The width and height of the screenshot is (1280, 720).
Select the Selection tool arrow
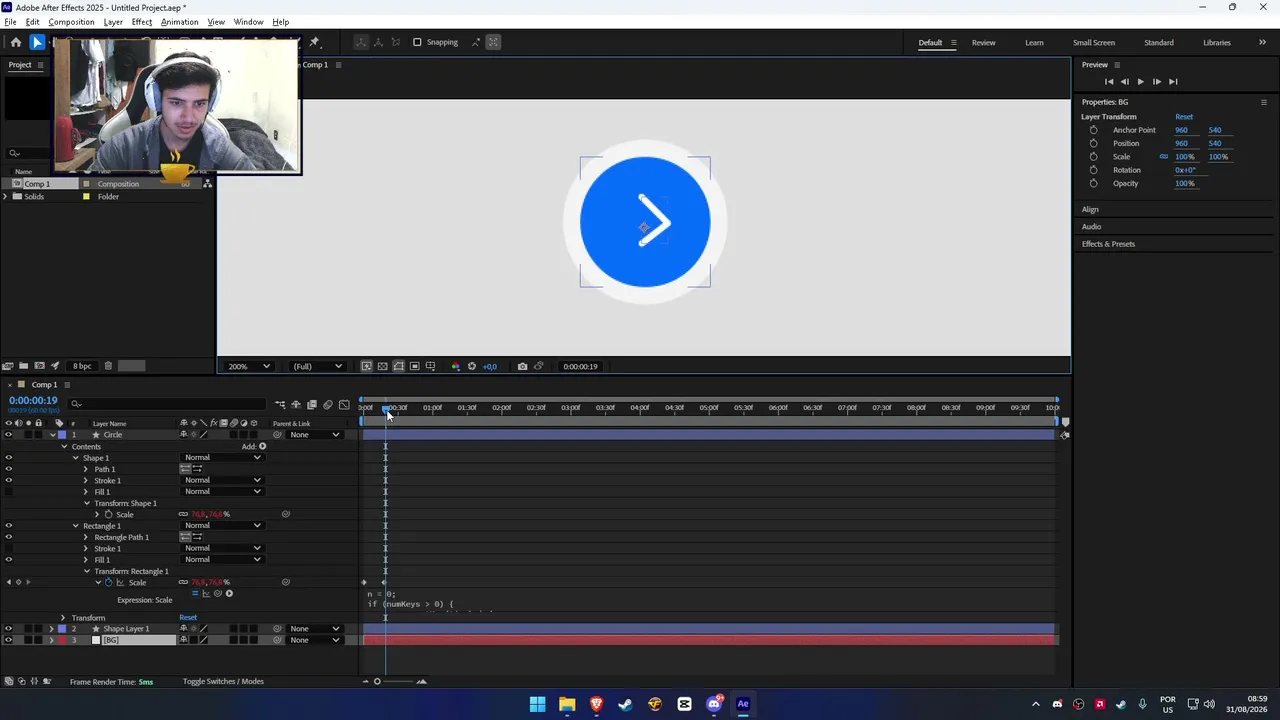pyautogui.click(x=37, y=42)
